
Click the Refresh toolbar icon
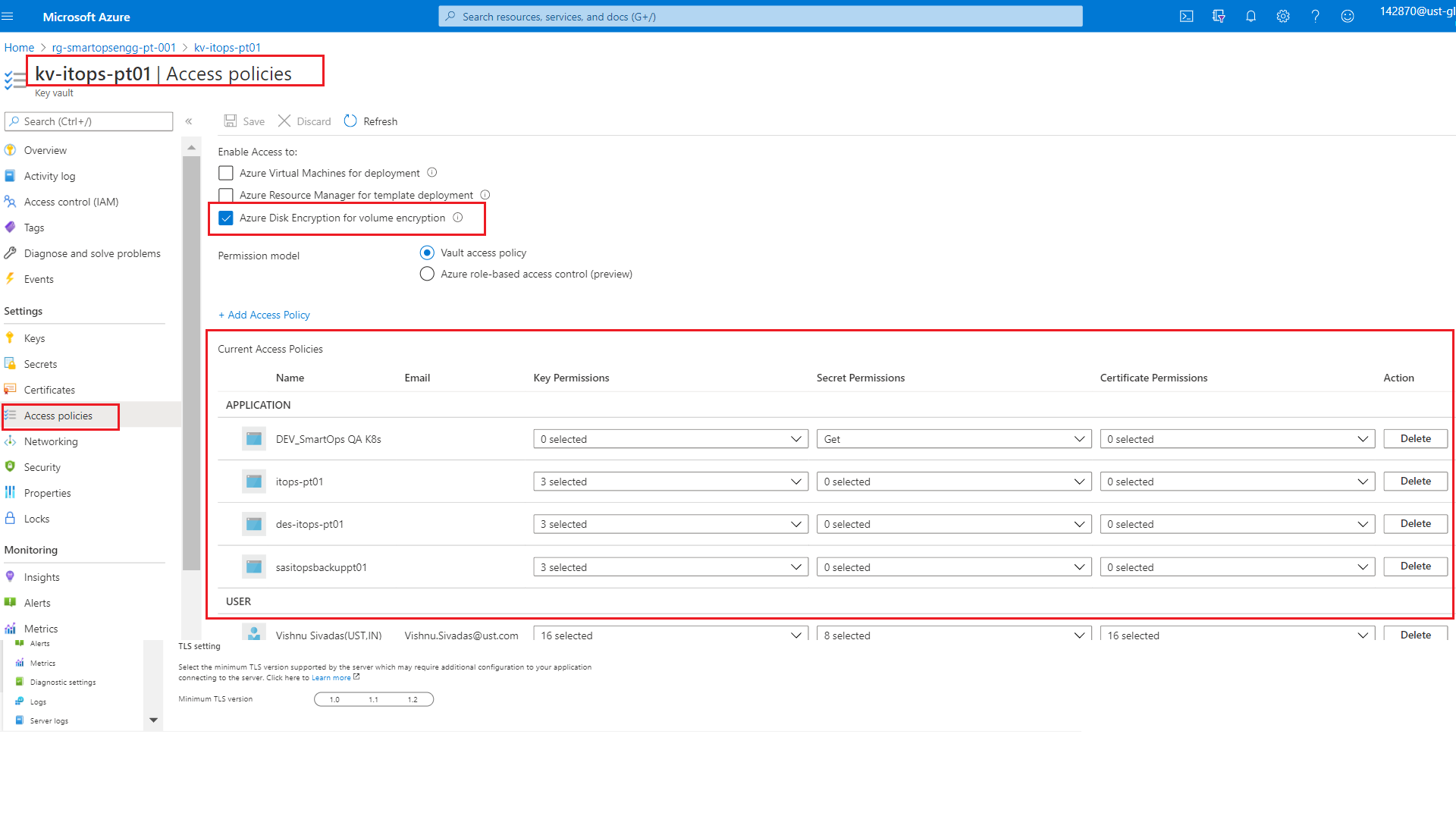(350, 121)
